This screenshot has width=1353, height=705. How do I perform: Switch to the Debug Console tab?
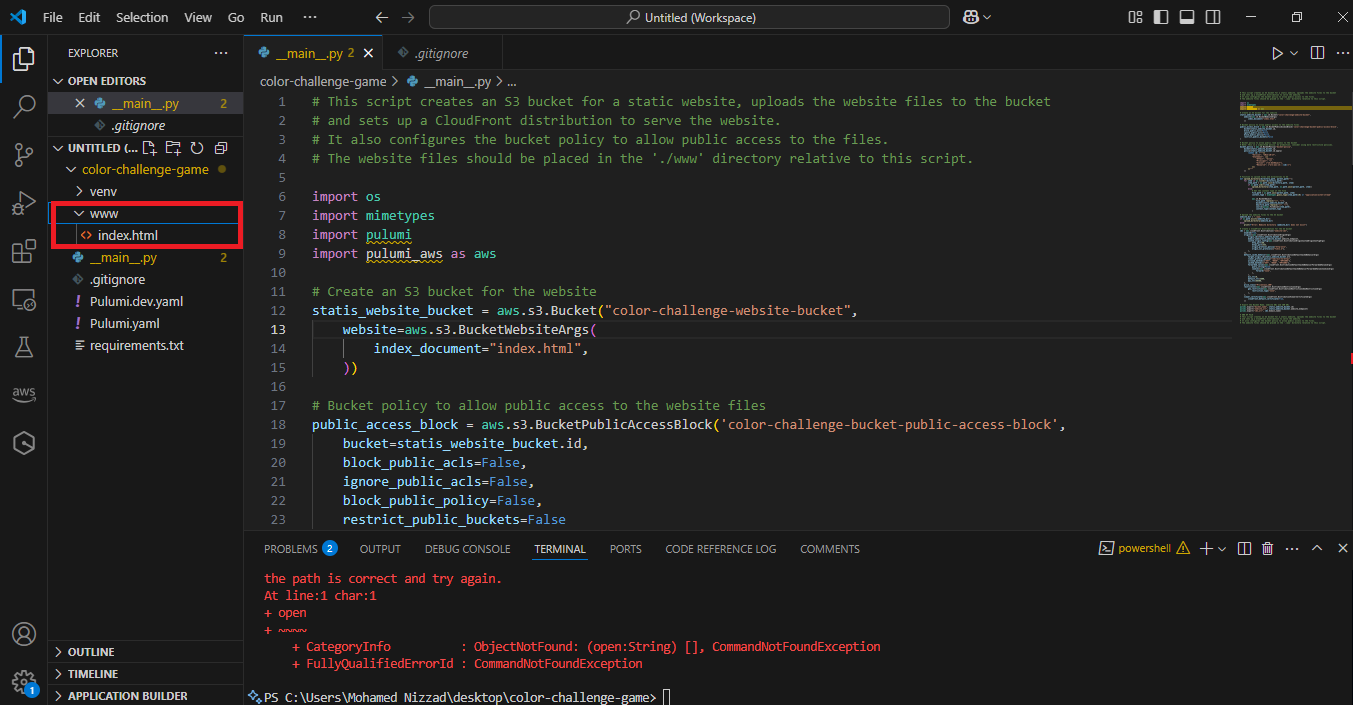pos(467,549)
